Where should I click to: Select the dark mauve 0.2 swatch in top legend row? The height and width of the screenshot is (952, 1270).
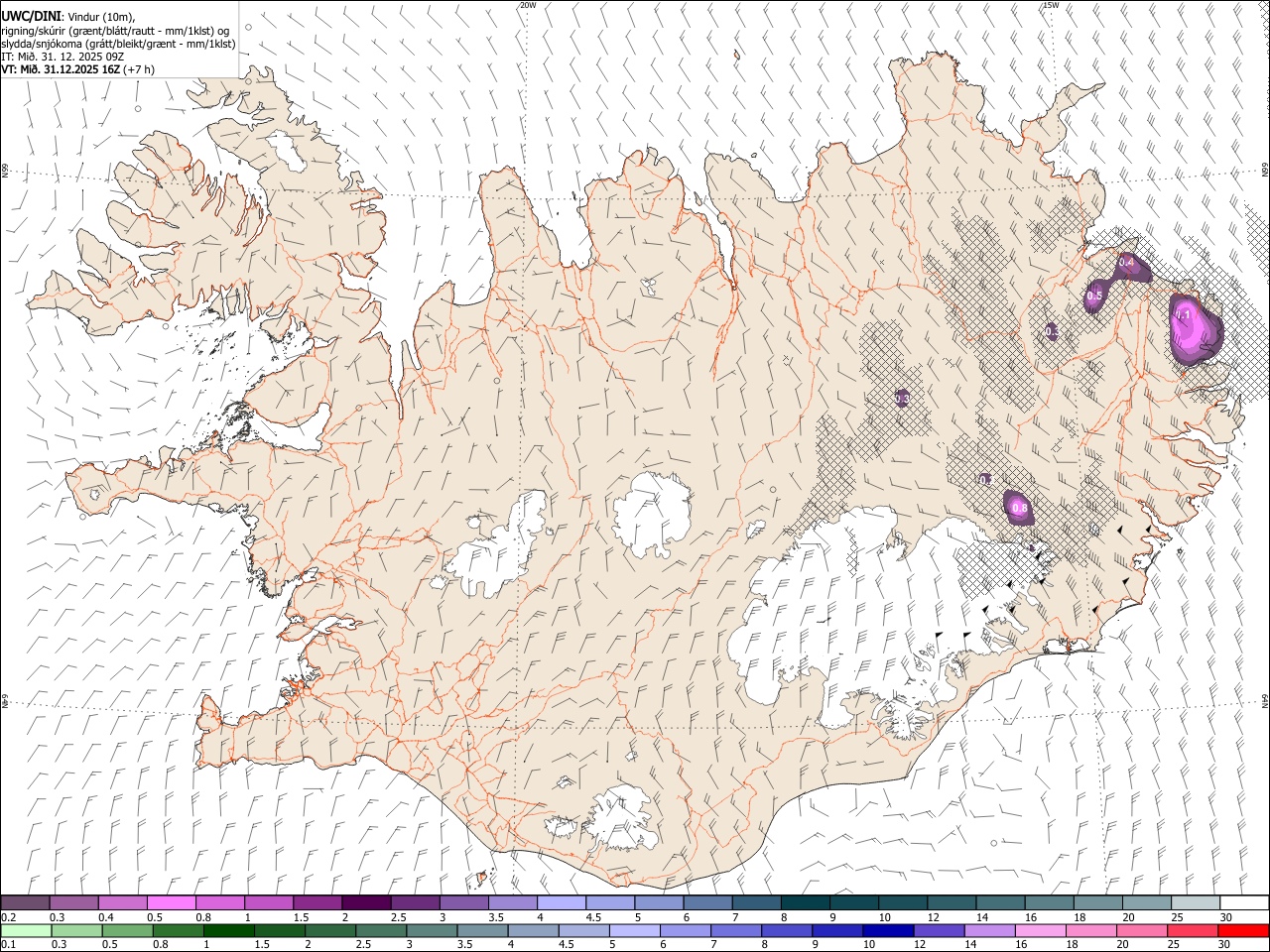[x=25, y=903]
